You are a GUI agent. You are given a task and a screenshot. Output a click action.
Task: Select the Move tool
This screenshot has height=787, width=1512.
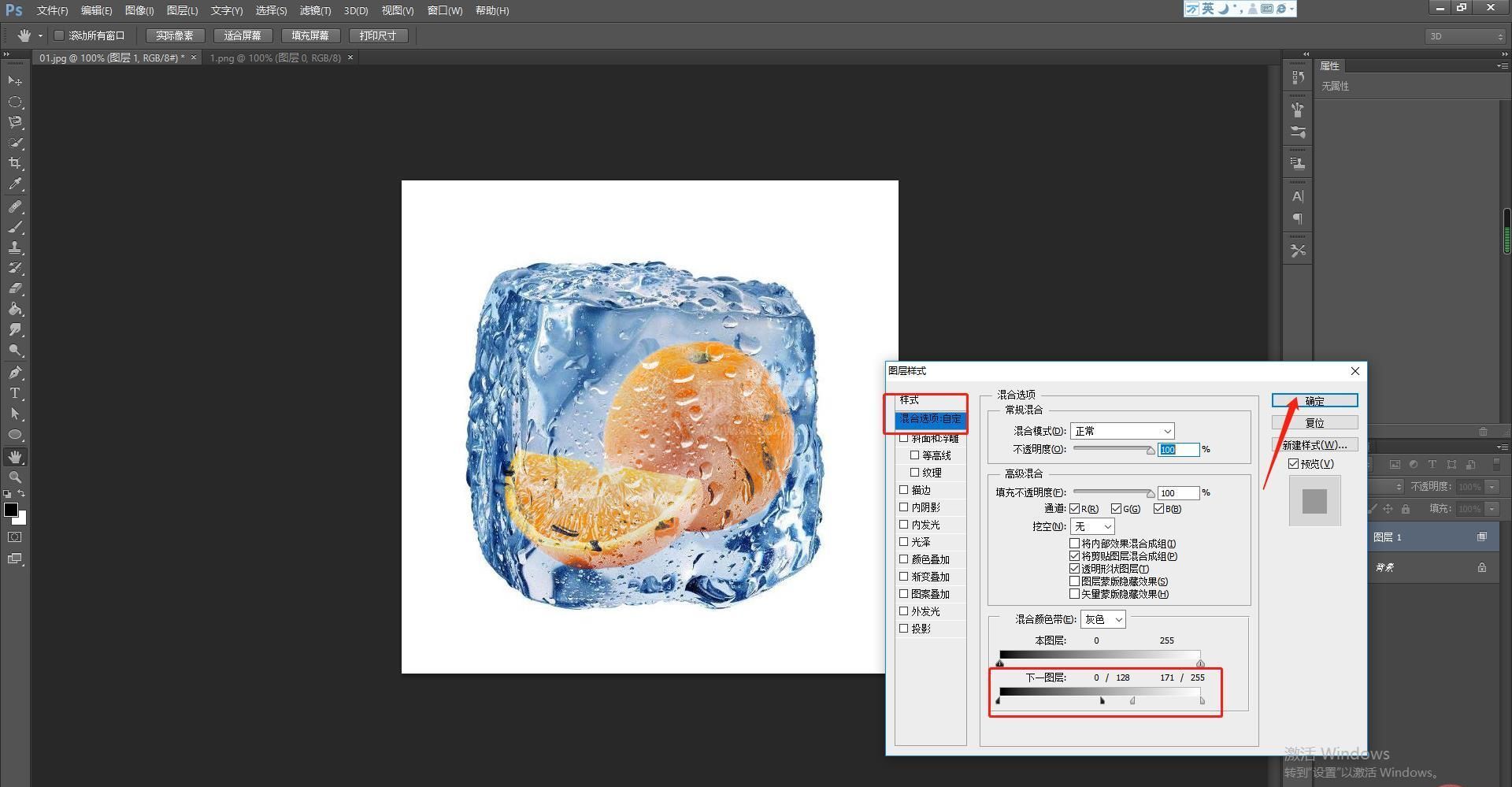(15, 81)
